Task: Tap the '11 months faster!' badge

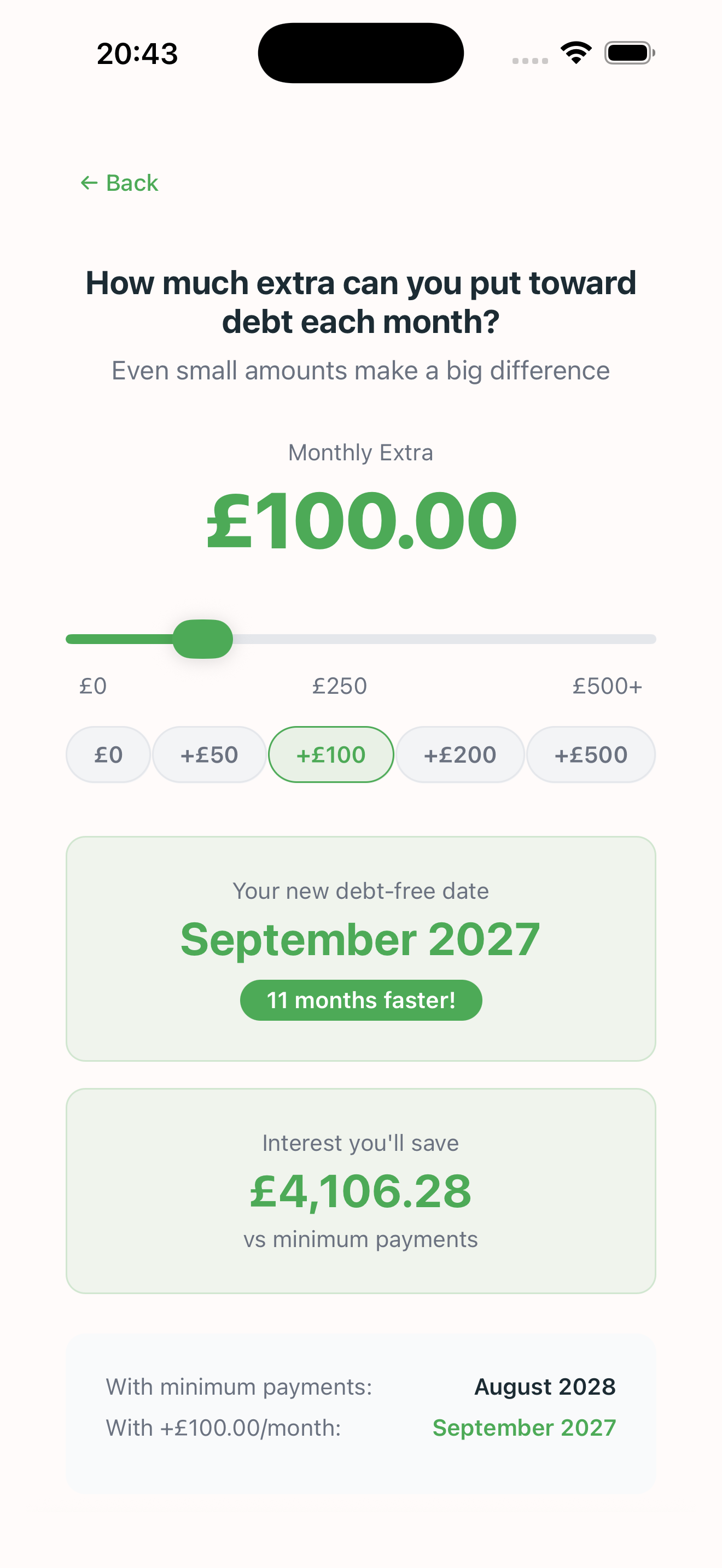Action: (x=361, y=1000)
